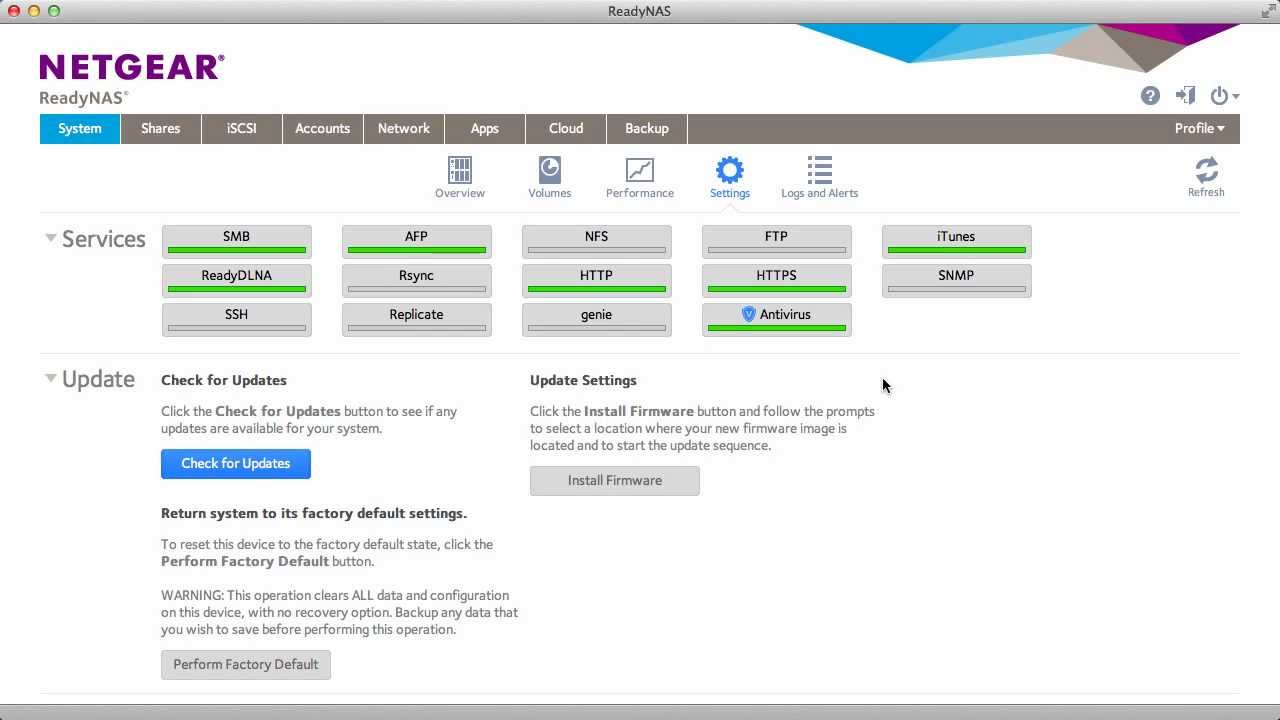Enter fullscreen using window corner arrows
The height and width of the screenshot is (720, 1280).
click(1267, 11)
